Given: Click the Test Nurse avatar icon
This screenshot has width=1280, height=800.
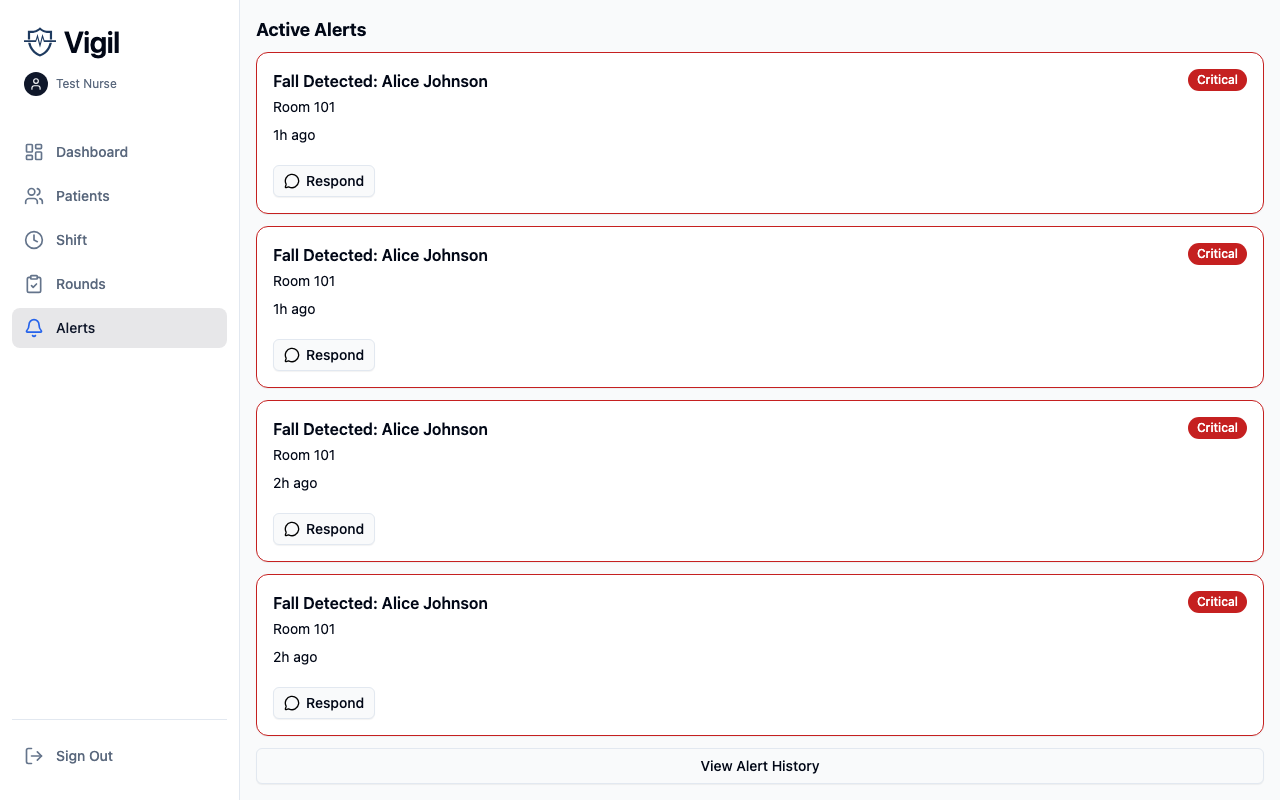Looking at the screenshot, I should tap(36, 84).
